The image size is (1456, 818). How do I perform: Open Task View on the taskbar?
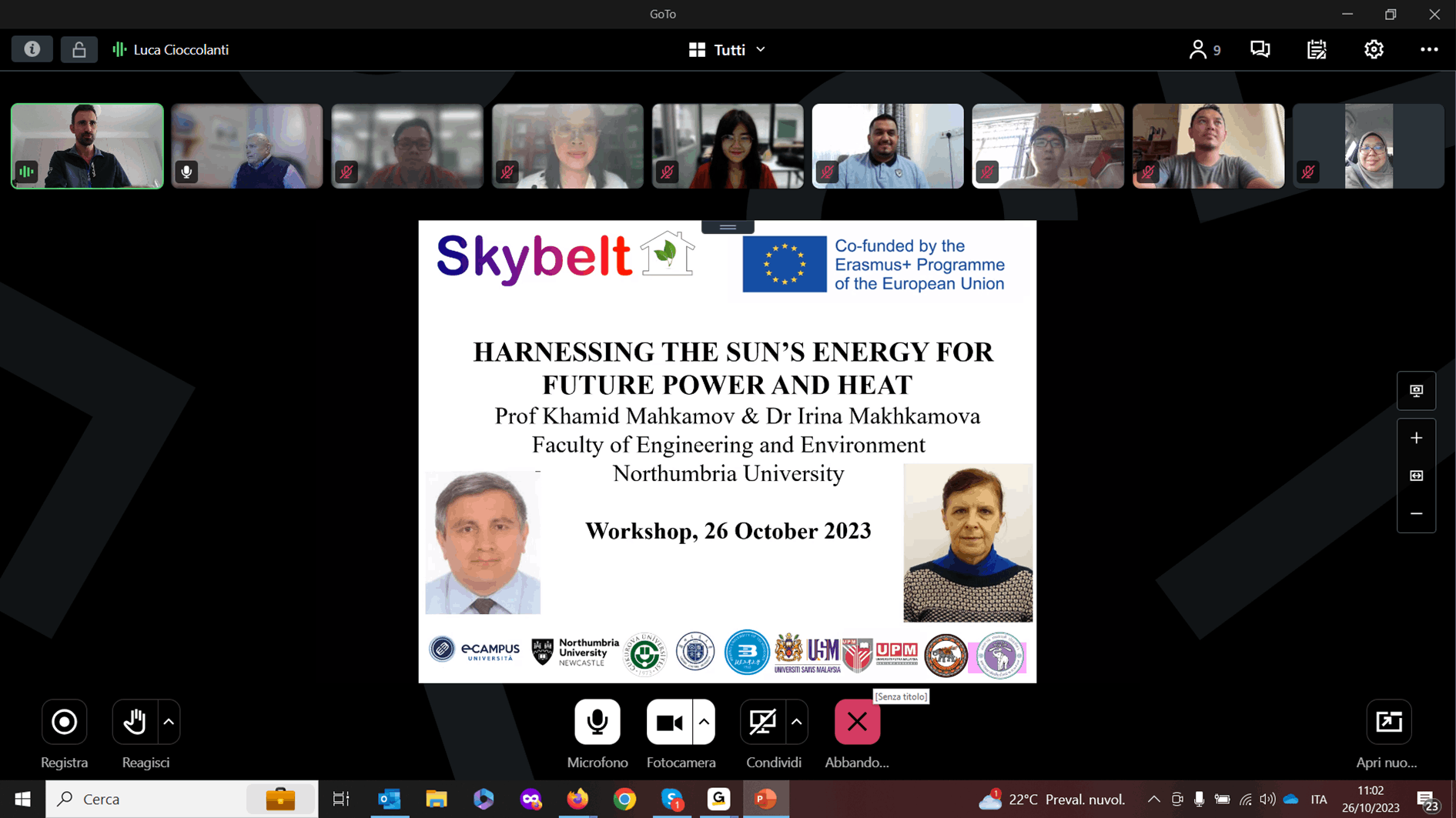click(x=340, y=800)
